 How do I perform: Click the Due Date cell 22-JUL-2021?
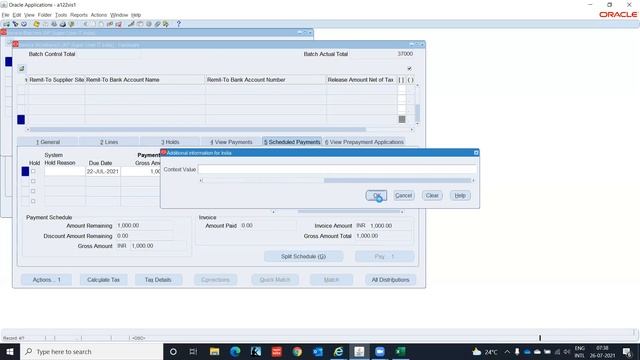[x=103, y=171]
